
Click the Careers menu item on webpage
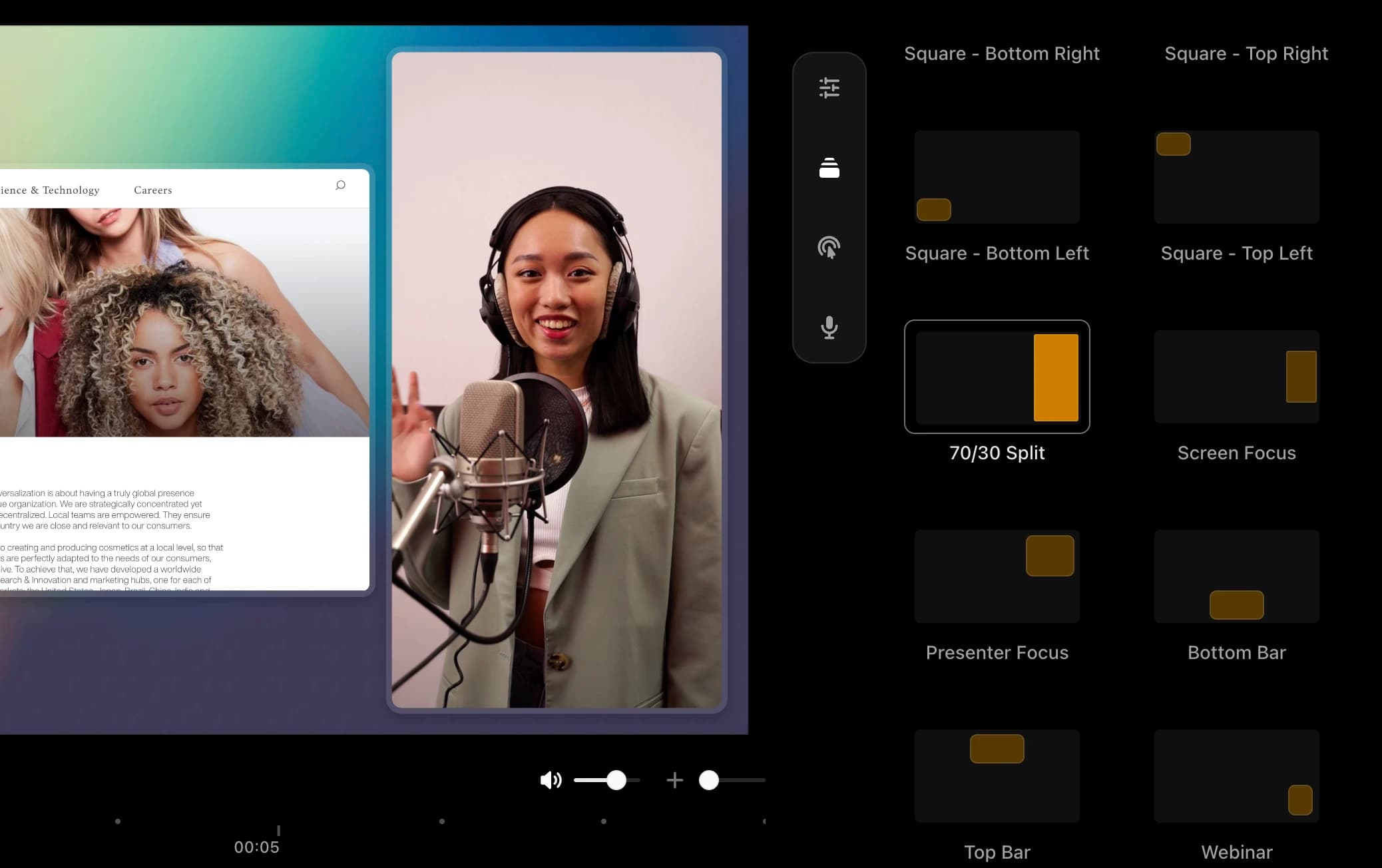tap(153, 190)
